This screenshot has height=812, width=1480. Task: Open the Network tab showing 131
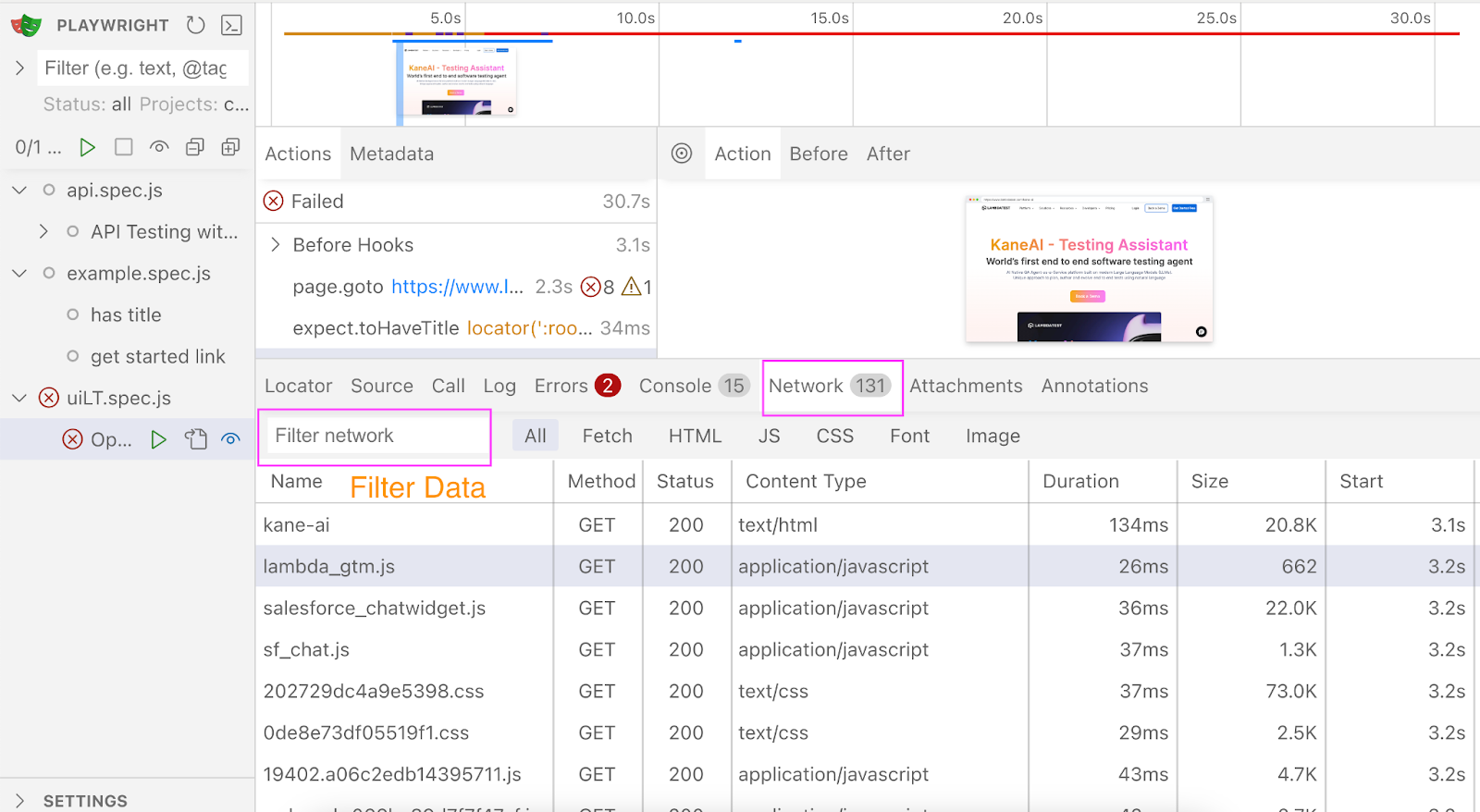tap(830, 386)
